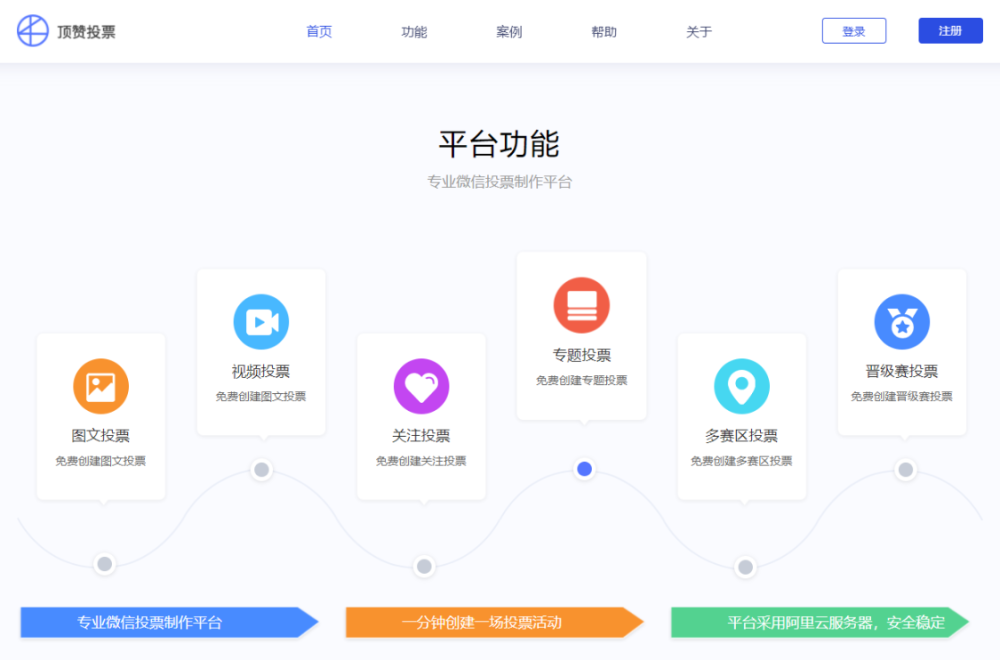Screen dimensions: 1000x660
Task: Select the timeline dot below 图文投票
Action: click(105, 564)
